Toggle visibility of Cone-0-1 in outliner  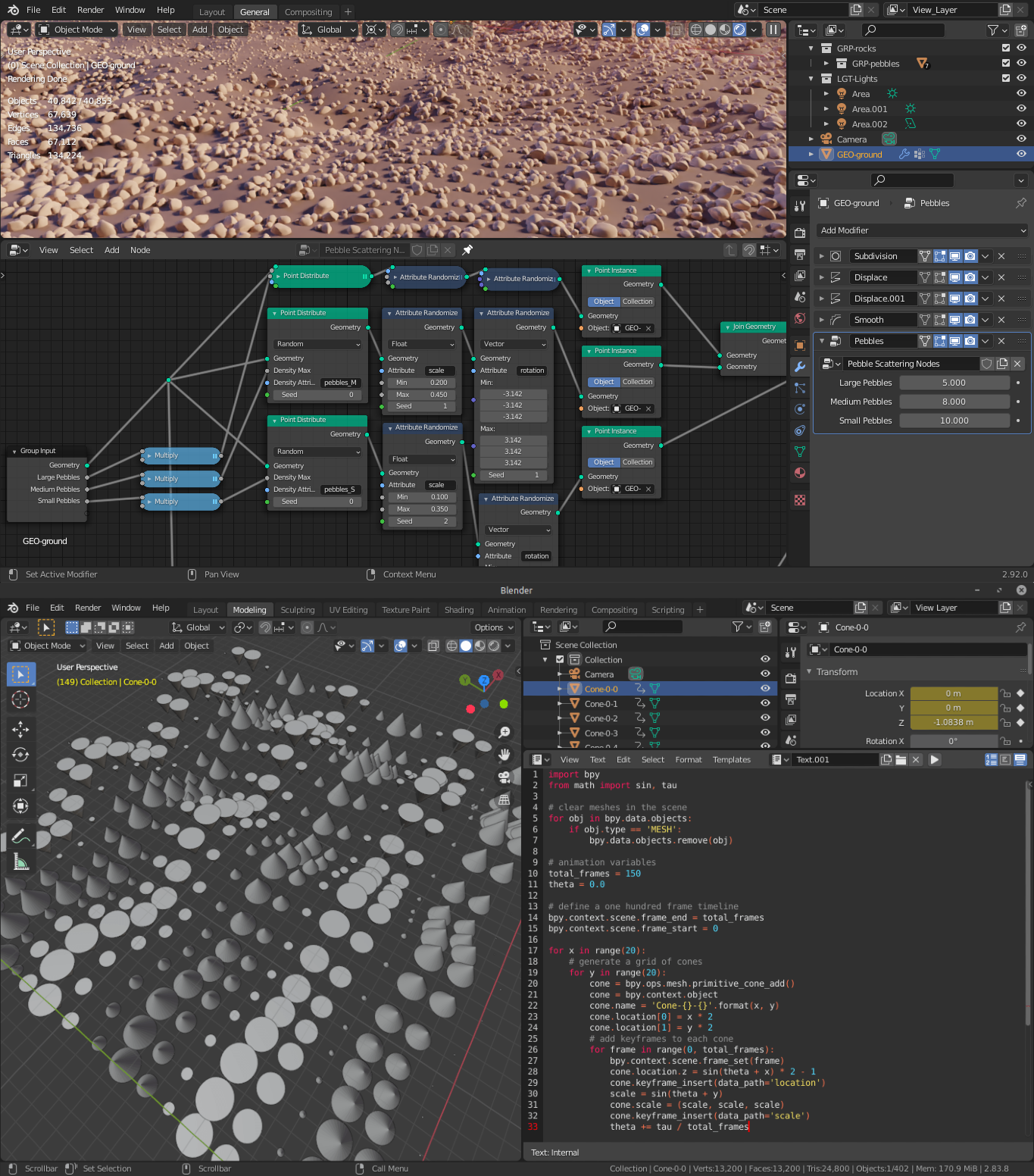765,703
